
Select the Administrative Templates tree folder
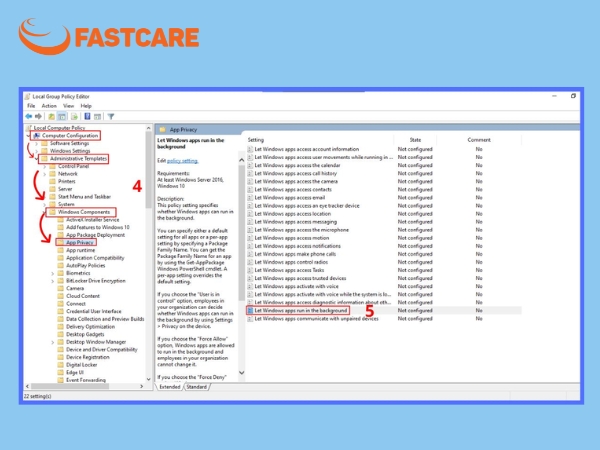[x=78, y=158]
